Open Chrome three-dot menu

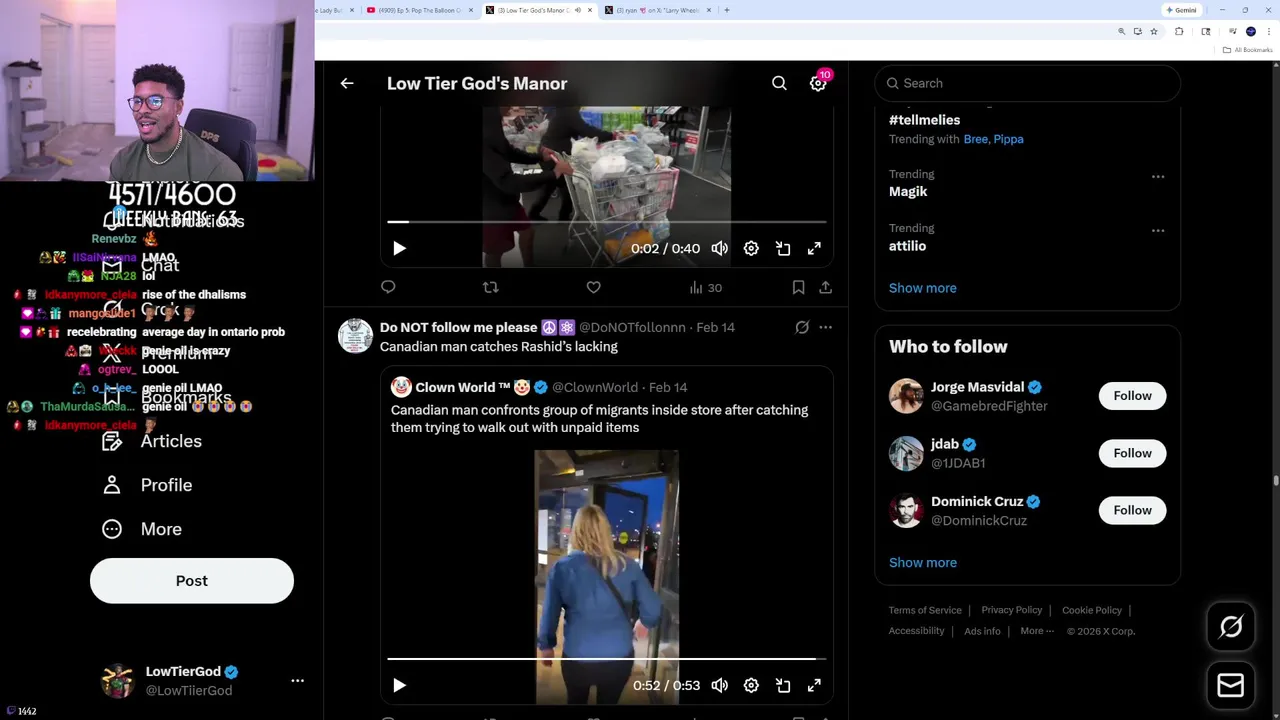[1267, 32]
